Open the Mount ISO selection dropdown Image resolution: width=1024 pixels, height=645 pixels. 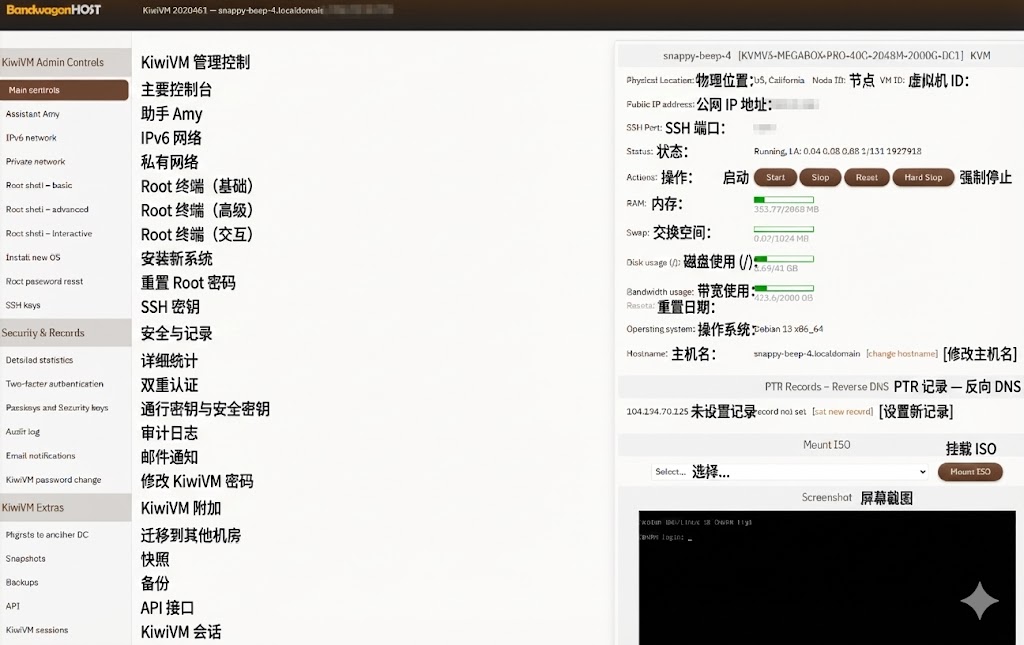pyautogui.click(x=789, y=471)
